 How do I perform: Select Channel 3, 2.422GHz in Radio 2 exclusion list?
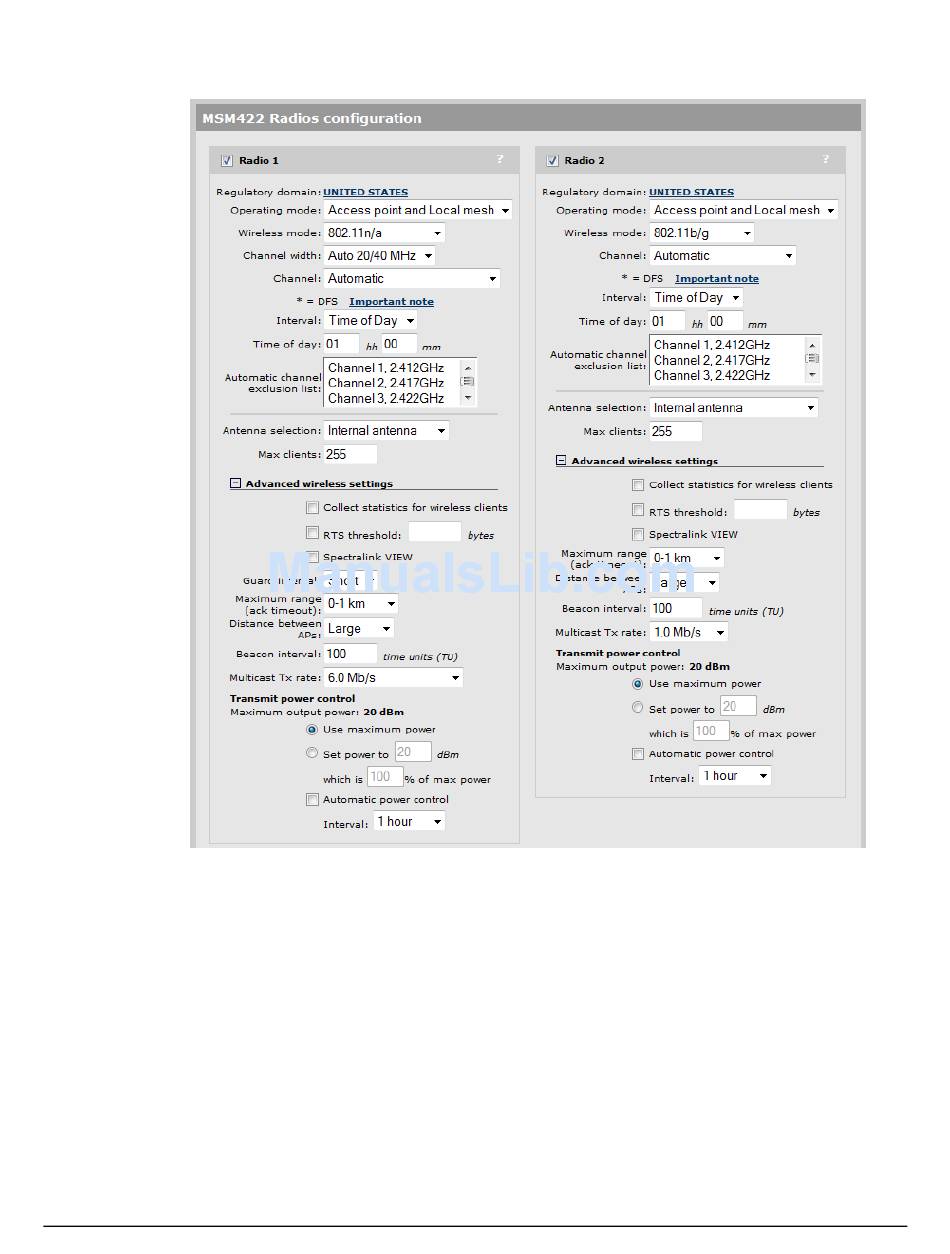(712, 375)
